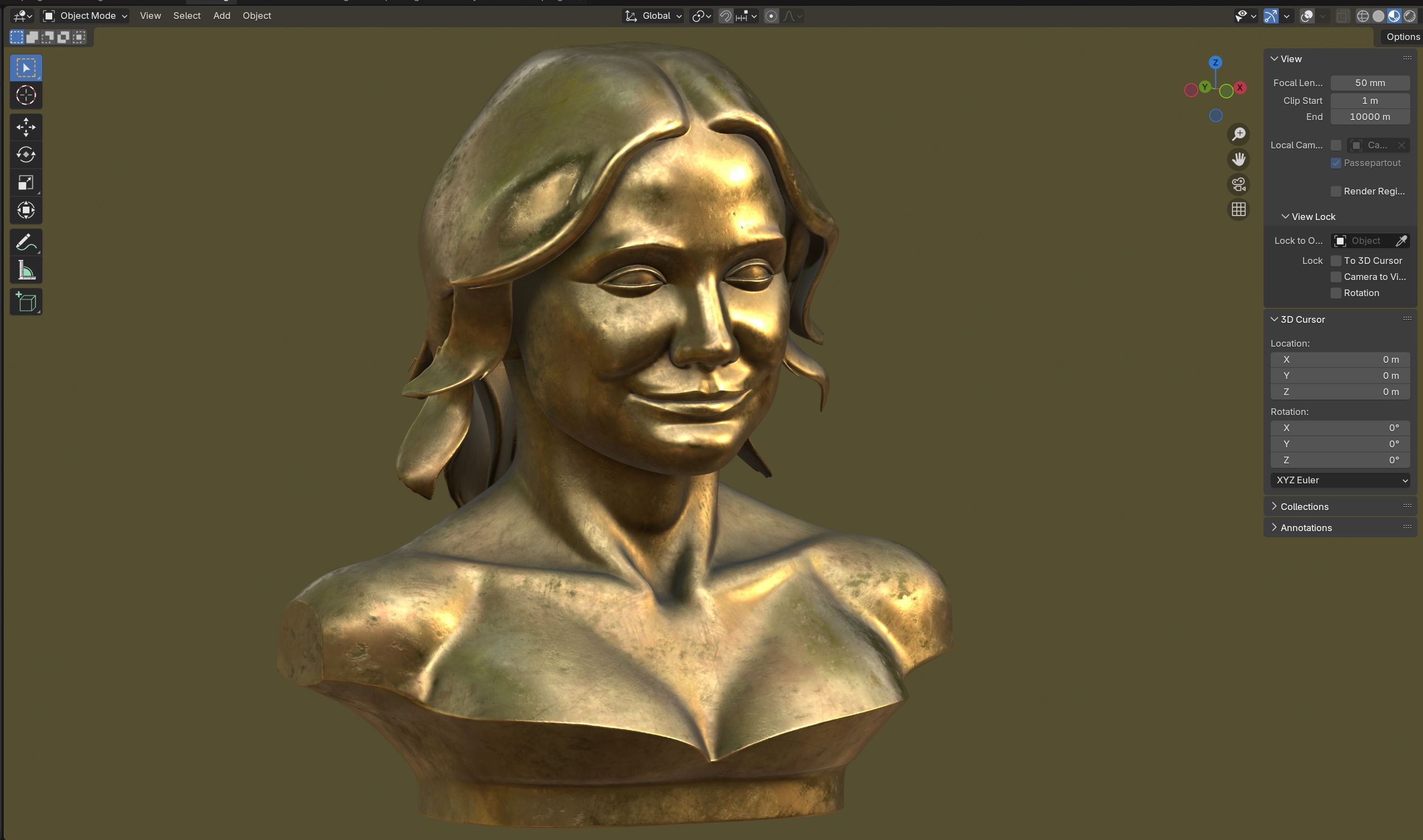Choose the Annotate pencil tool
Viewport: 1423px width, 840px height.
coord(26,242)
